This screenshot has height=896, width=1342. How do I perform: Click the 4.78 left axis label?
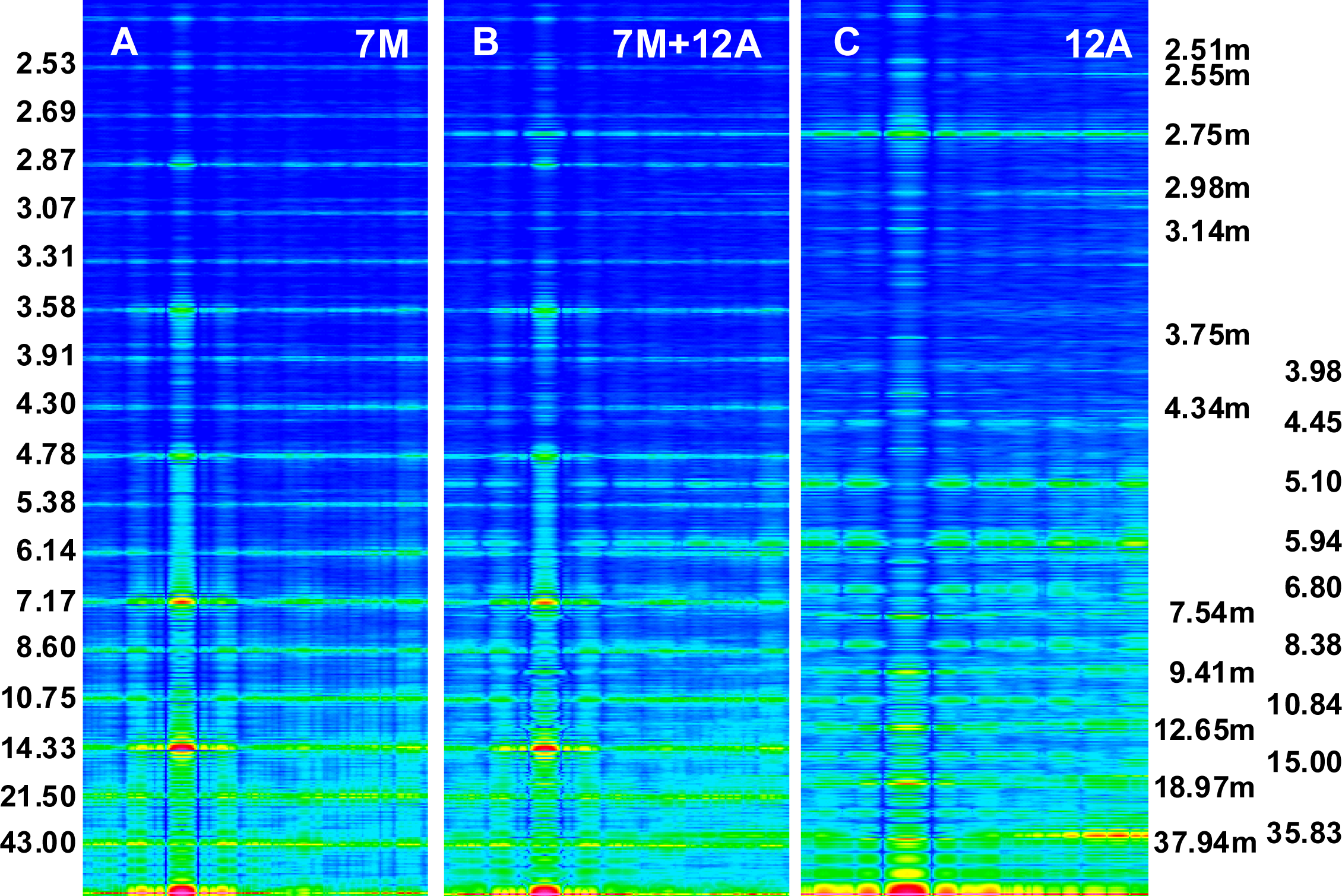(46, 455)
